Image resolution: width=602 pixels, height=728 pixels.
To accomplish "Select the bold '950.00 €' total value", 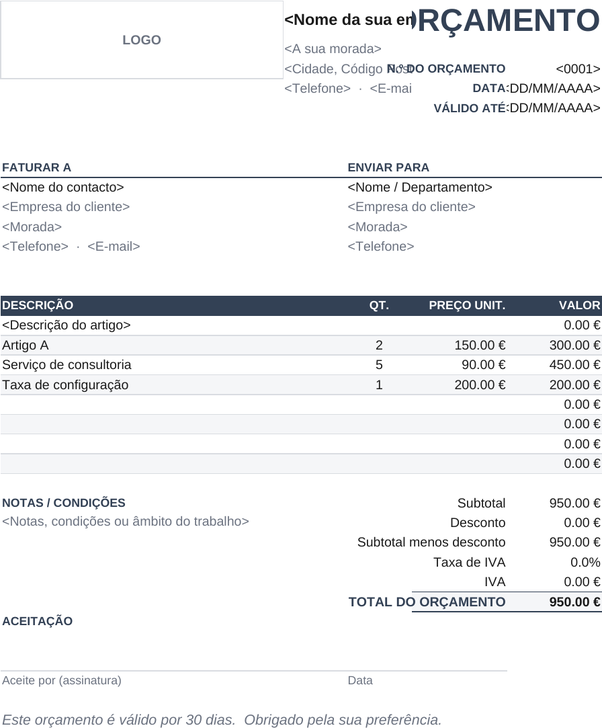I will coord(575,602).
